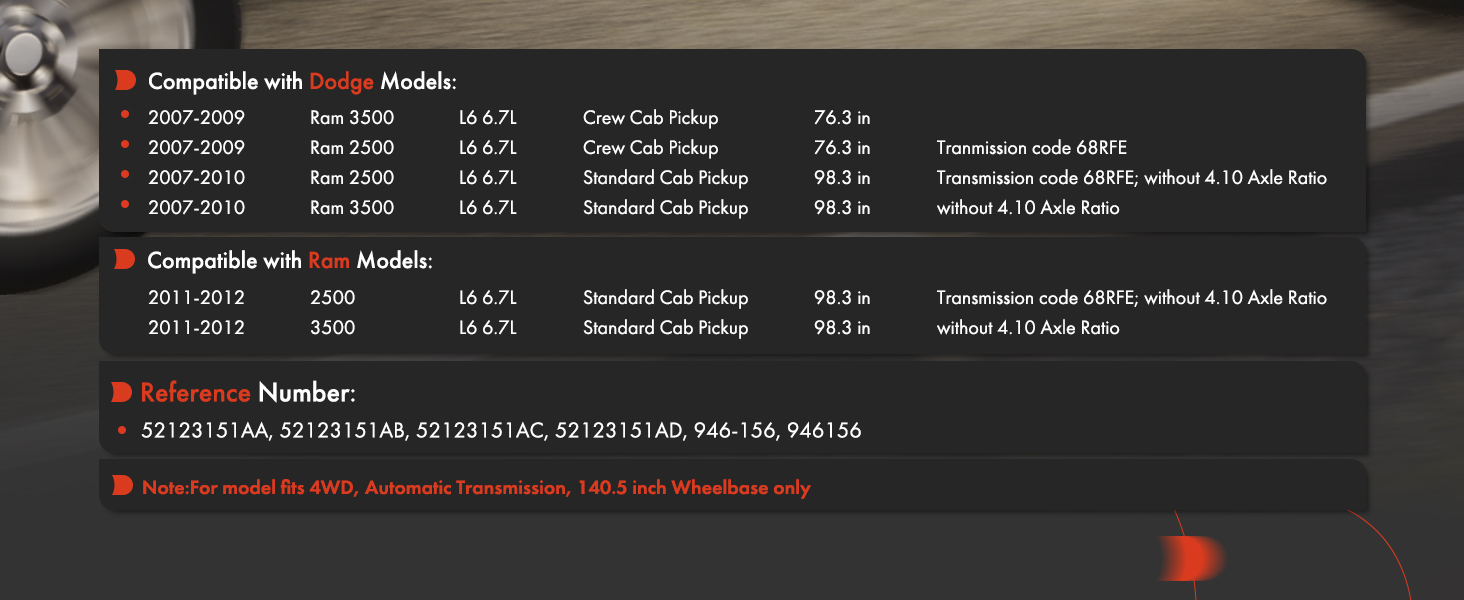
Task: Click the 'Compatible with Ram Models' heading
Action: tap(290, 261)
